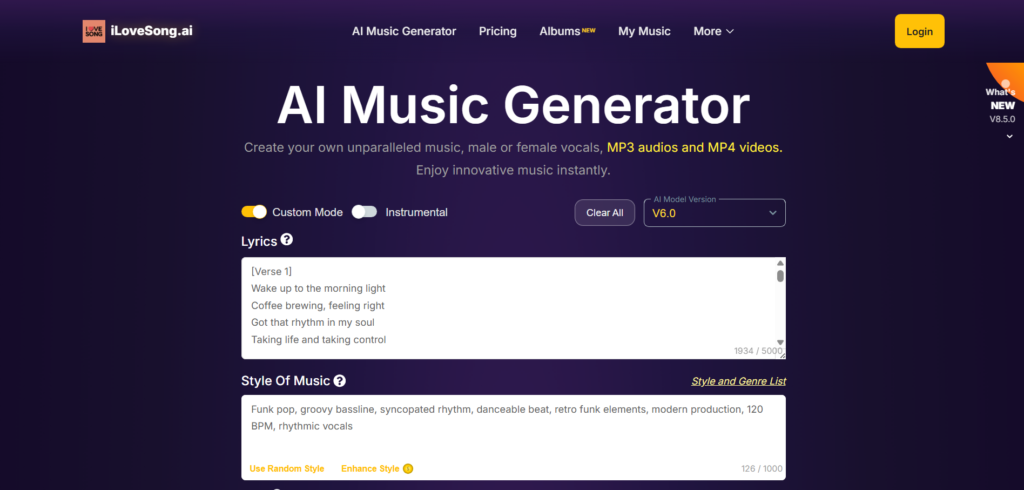Expand the What's NEW chevron arrow
The height and width of the screenshot is (490, 1024).
coord(1010,137)
